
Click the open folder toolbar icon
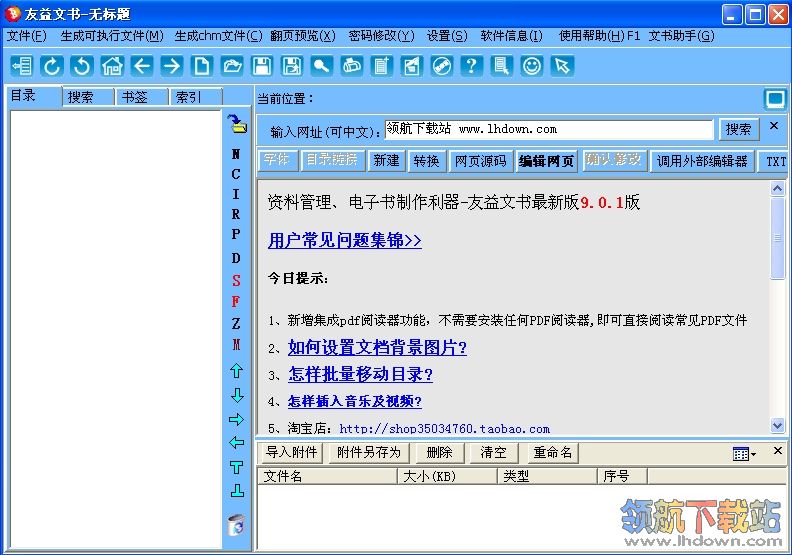pos(232,66)
